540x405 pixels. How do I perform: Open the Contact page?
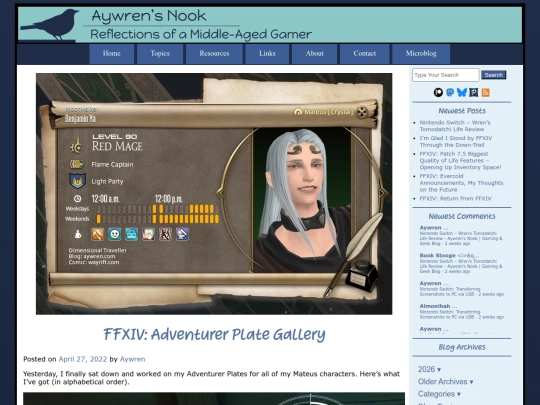click(365, 54)
